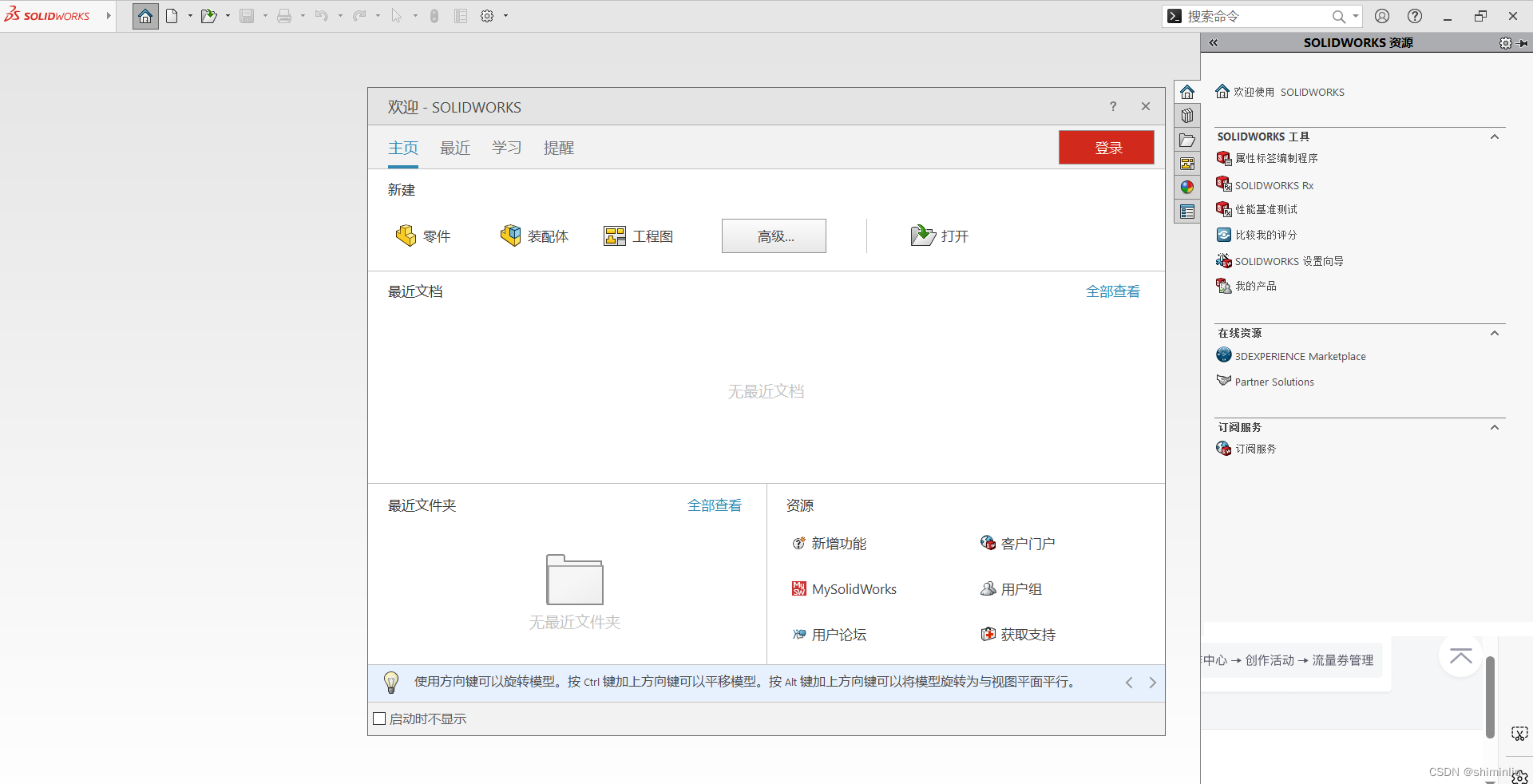Click the Home (welcome) toolbar icon
Image resolution: width=1533 pixels, height=784 pixels.
(145, 16)
